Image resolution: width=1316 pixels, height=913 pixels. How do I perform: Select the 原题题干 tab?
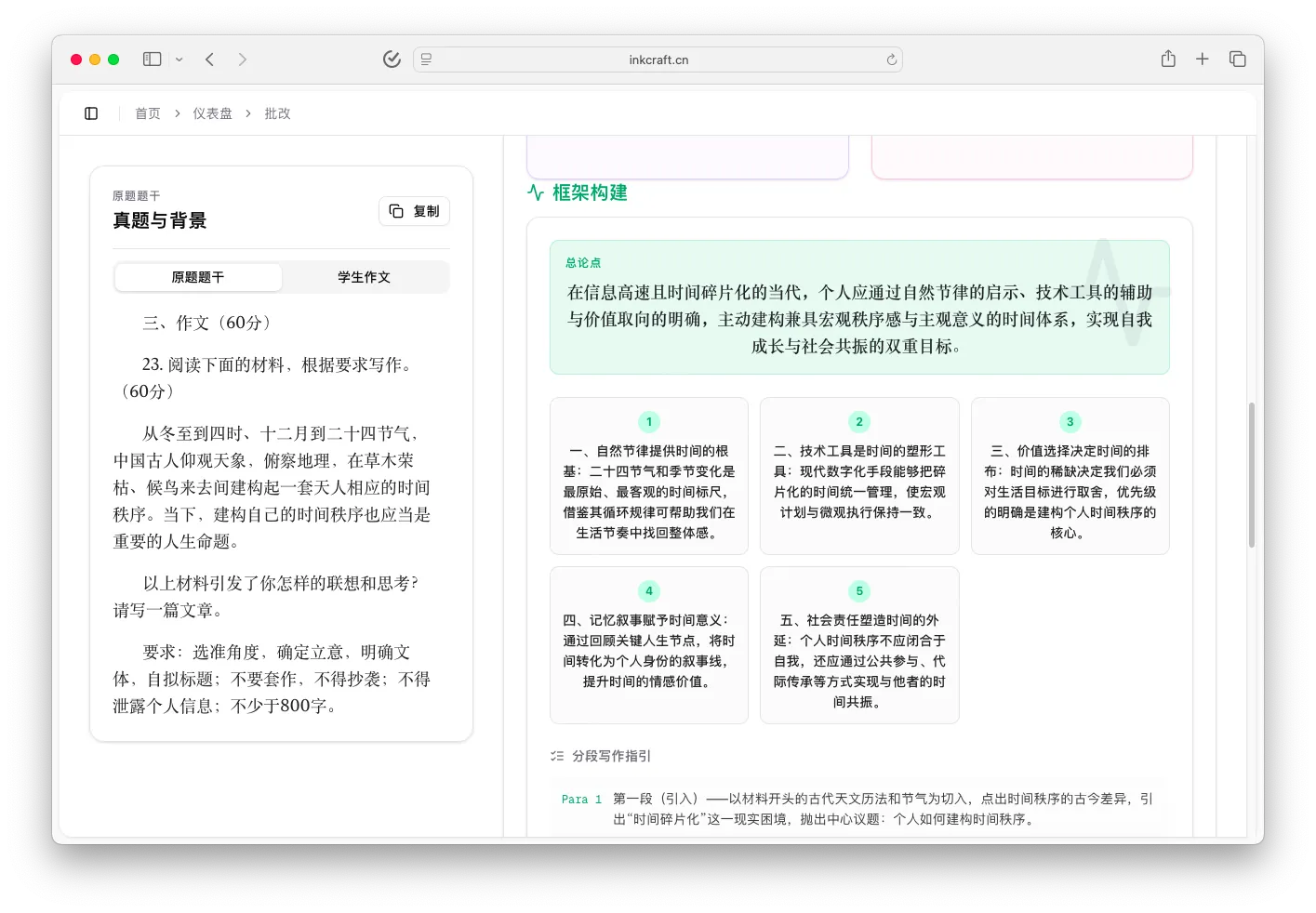pyautogui.click(x=197, y=277)
